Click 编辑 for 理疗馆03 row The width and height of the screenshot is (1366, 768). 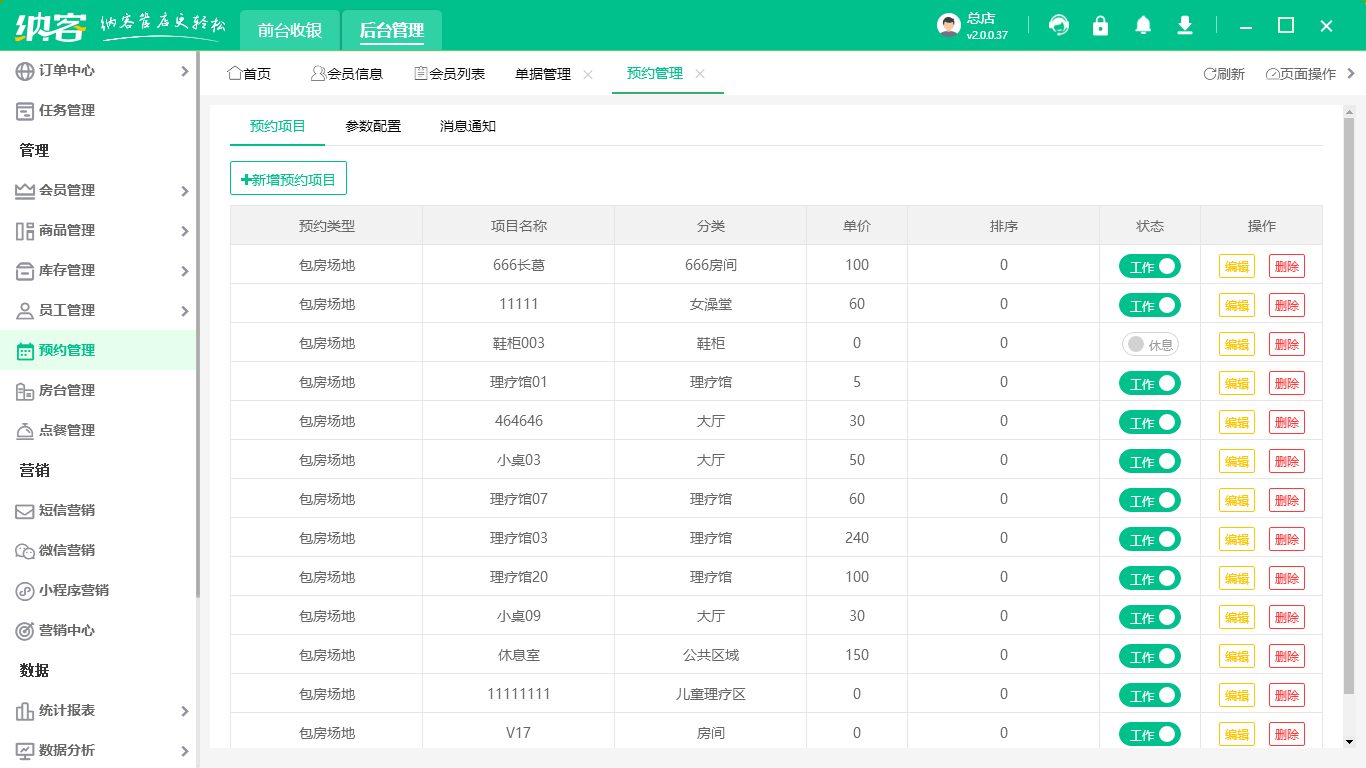click(1237, 539)
